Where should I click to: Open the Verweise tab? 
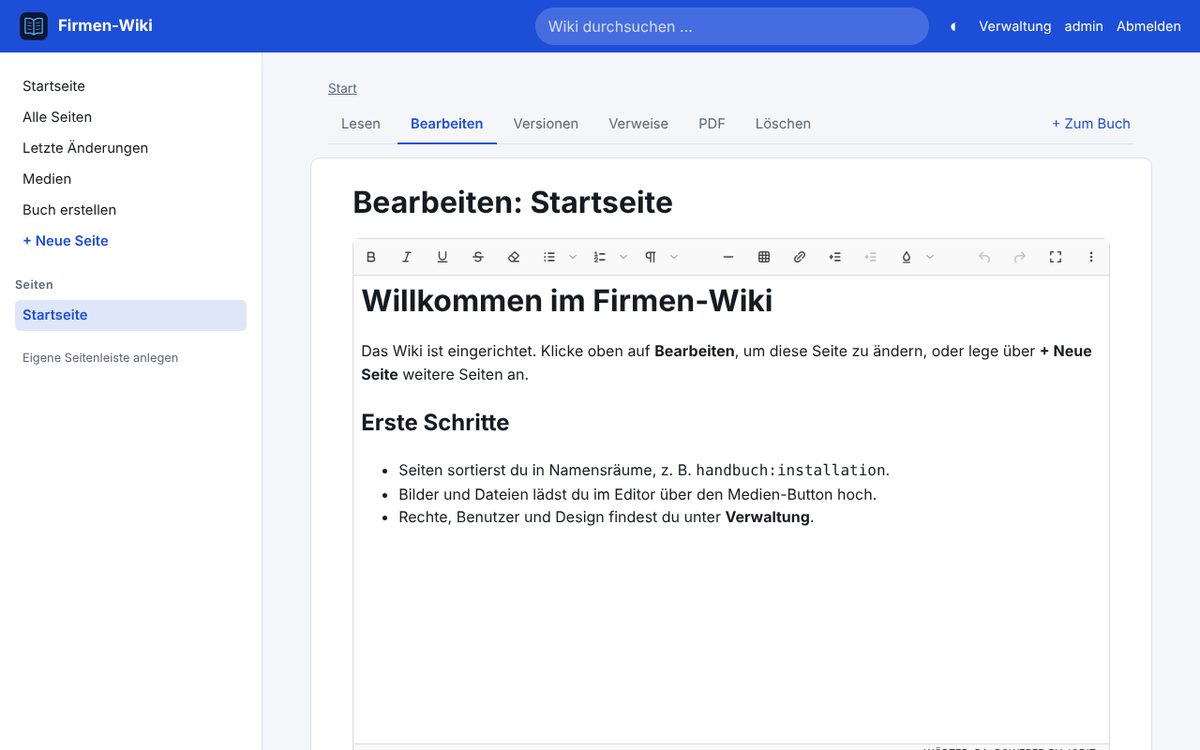click(638, 124)
